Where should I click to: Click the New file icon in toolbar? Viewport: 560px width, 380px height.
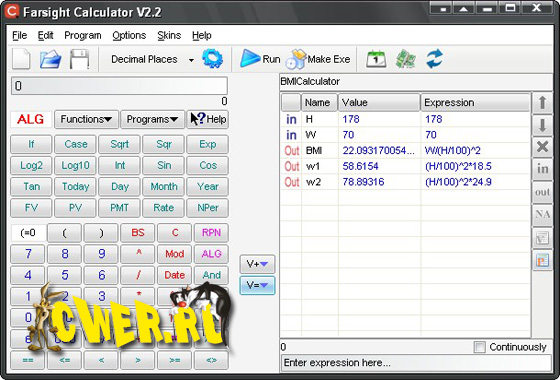21,59
